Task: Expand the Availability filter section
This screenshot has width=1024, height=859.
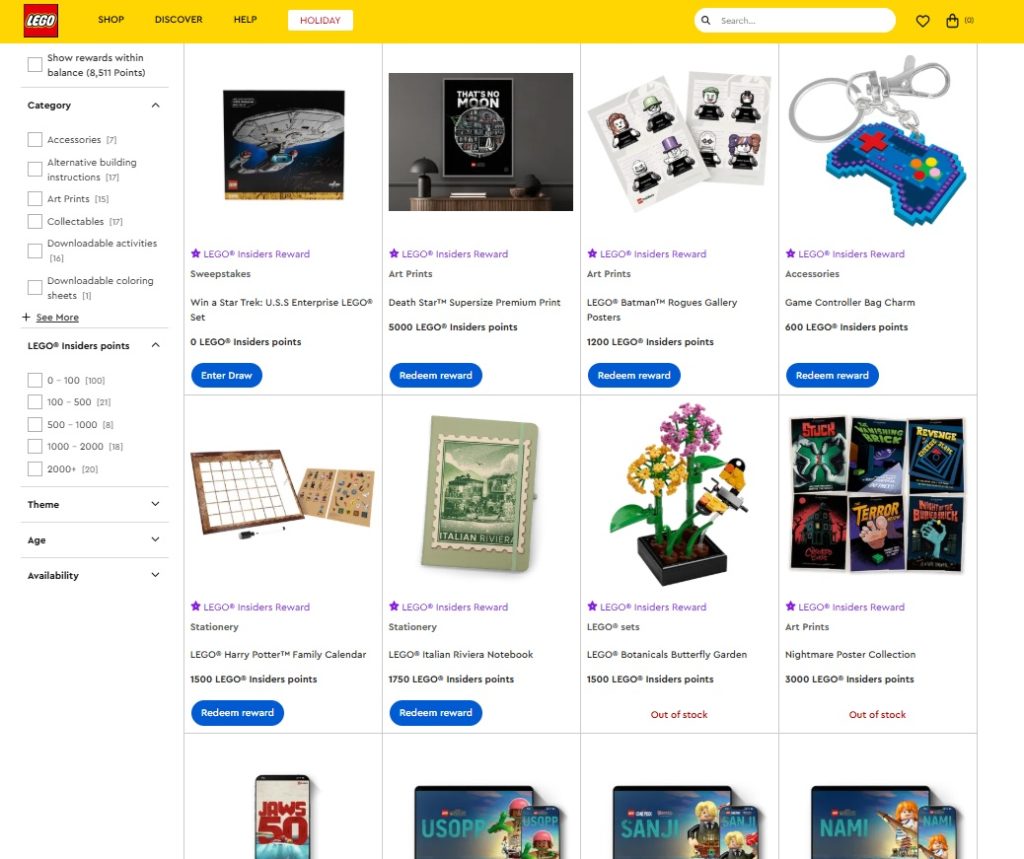Action: pos(95,575)
